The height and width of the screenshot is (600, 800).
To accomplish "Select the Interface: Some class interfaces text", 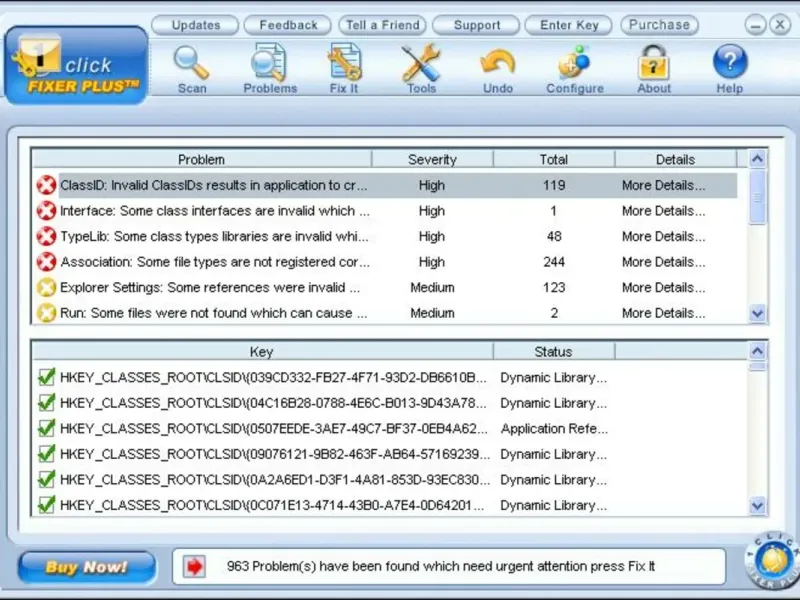I will (x=215, y=211).
